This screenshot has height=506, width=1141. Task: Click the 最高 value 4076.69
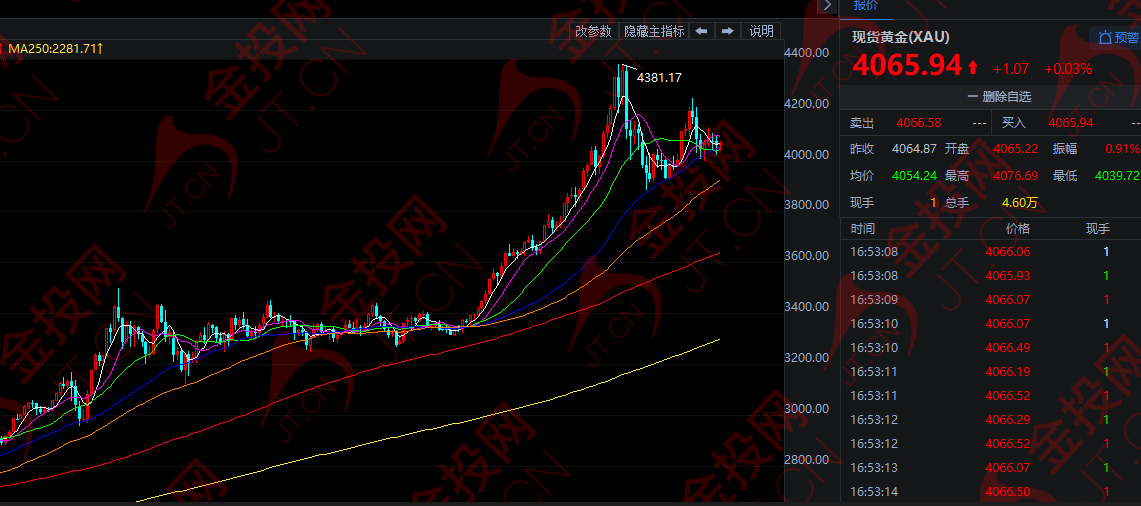click(x=1016, y=176)
